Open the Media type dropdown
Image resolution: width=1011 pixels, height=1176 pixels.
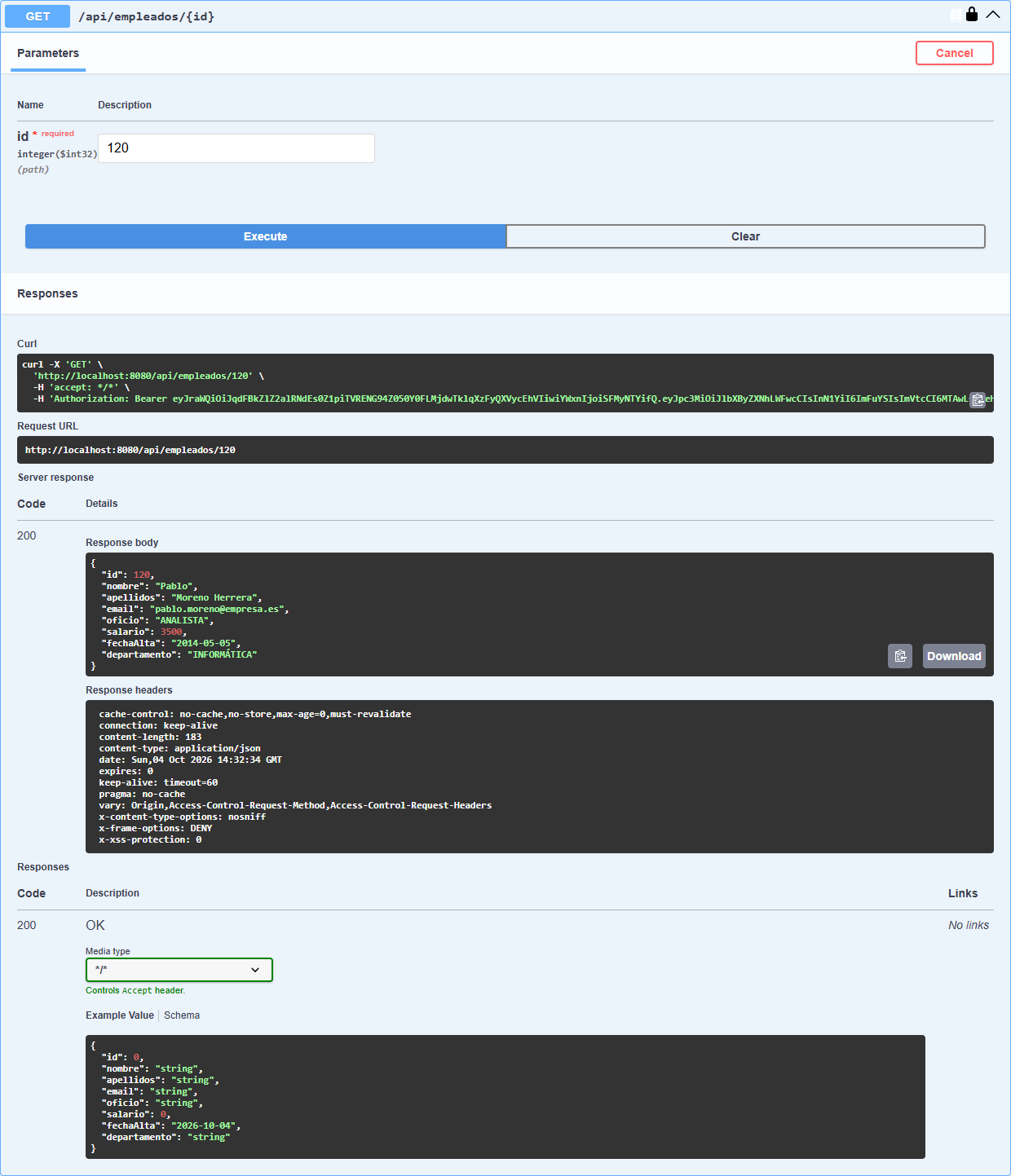pyautogui.click(x=179, y=970)
